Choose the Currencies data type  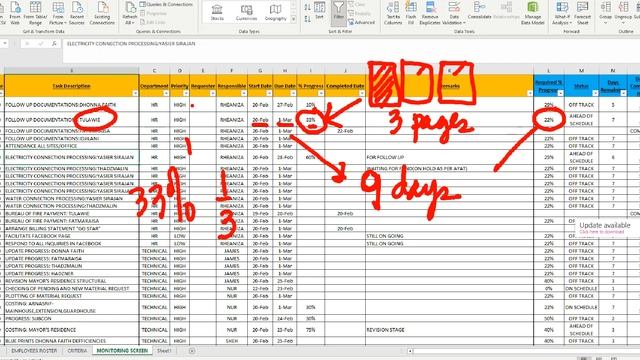247,13
